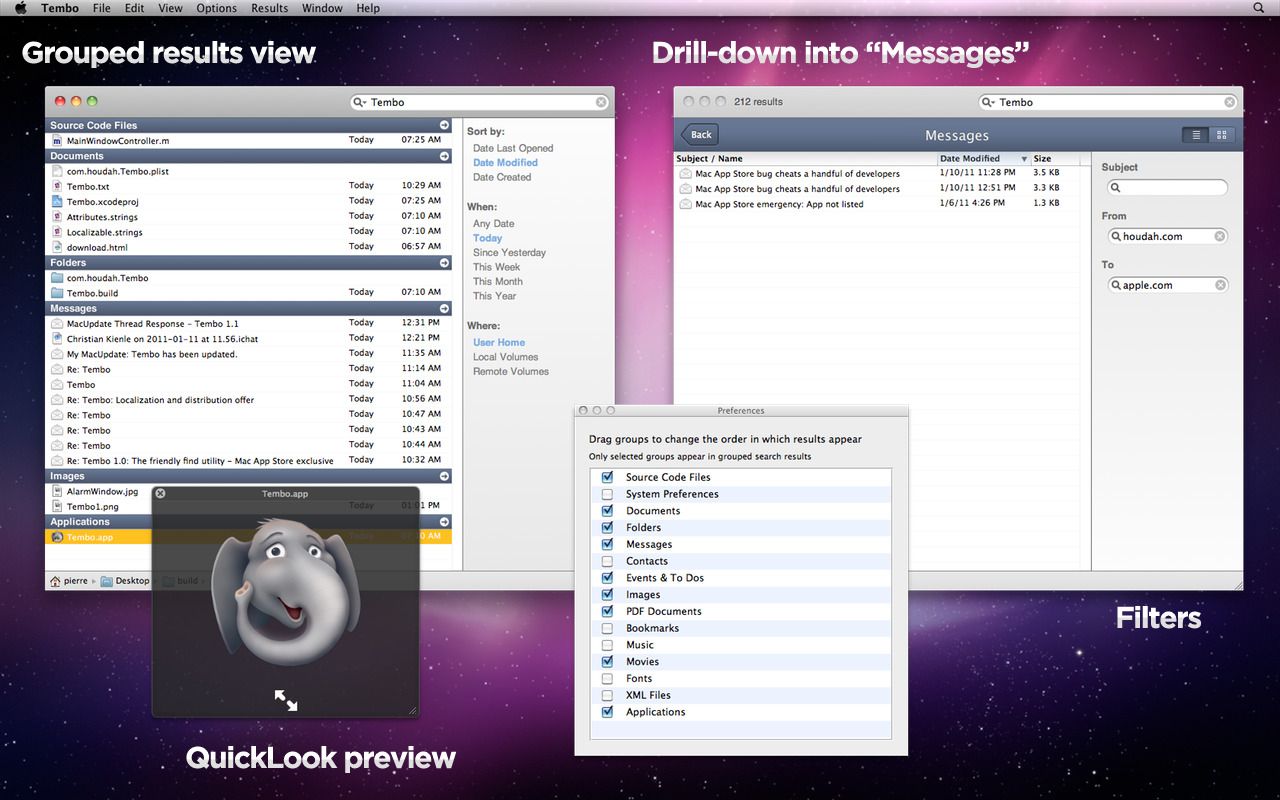The height and width of the screenshot is (800, 1280).
Task: Switch to list view in Messages window
Action: (1195, 135)
